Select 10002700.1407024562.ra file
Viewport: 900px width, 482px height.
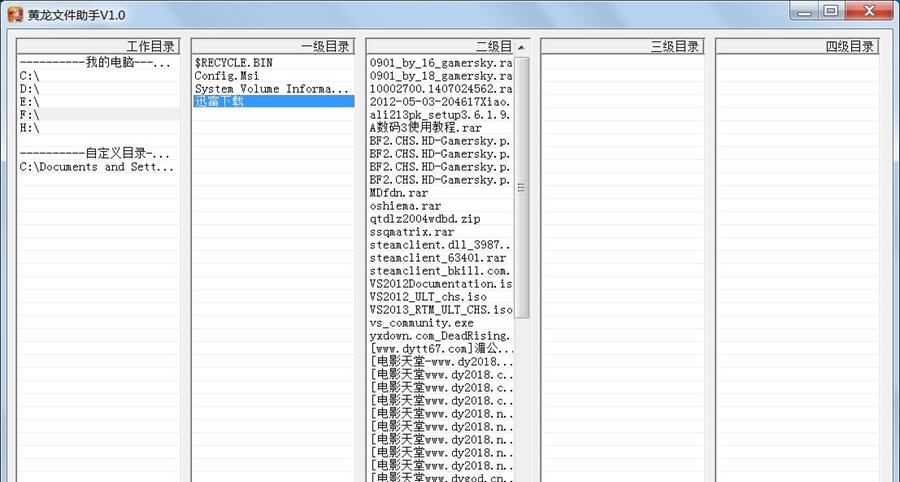point(440,89)
